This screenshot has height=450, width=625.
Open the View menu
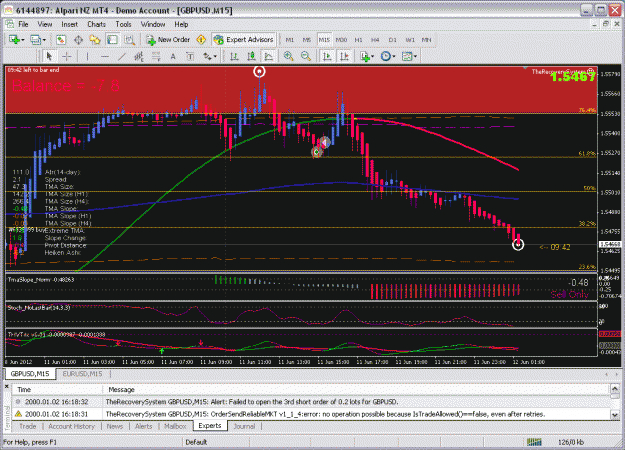(45, 24)
